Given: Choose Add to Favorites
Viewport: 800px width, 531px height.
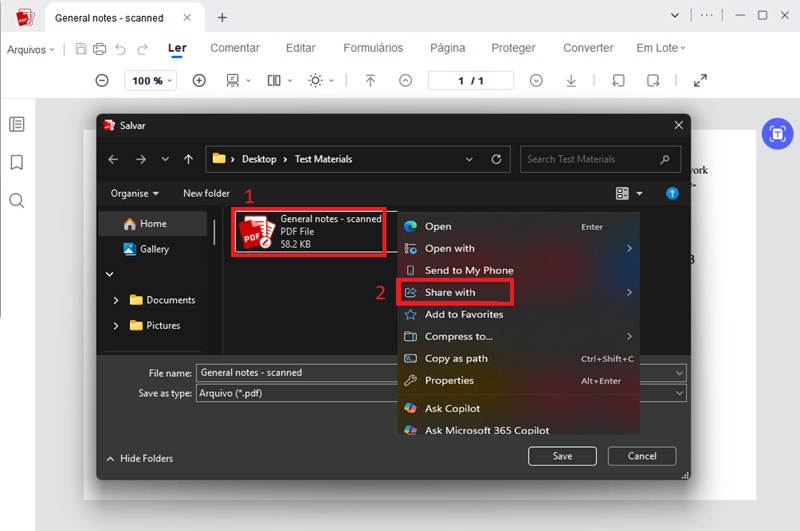Looking at the screenshot, I should pos(518,314).
